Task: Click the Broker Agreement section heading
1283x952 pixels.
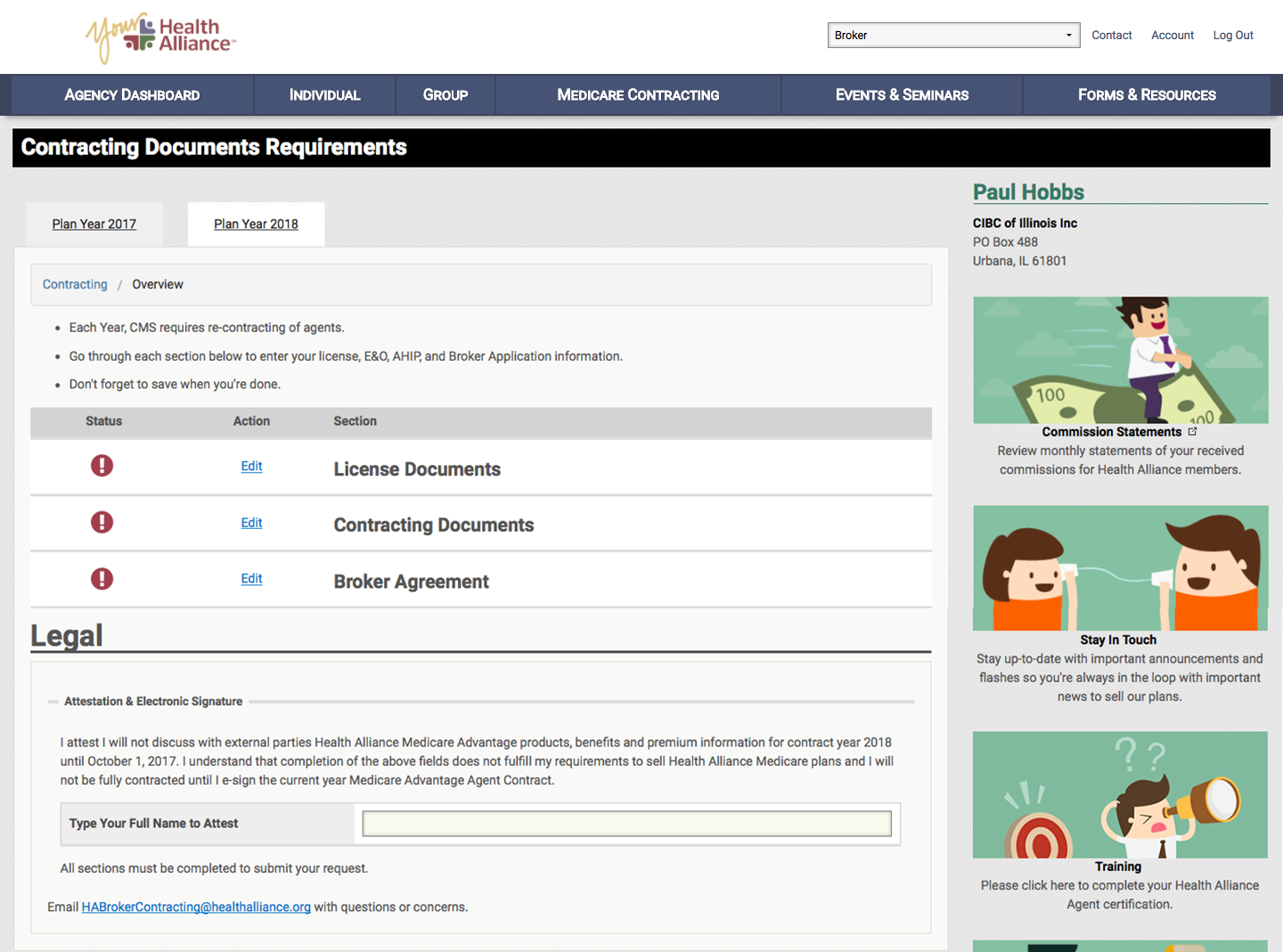Action: [x=412, y=582]
